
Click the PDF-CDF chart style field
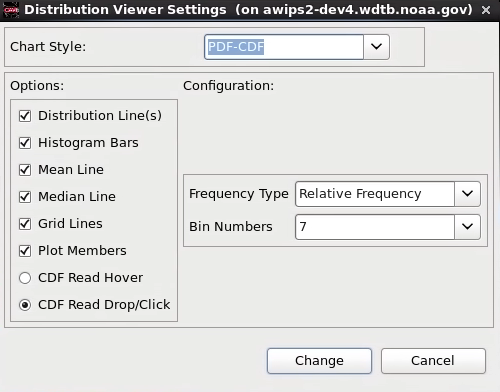(284, 47)
